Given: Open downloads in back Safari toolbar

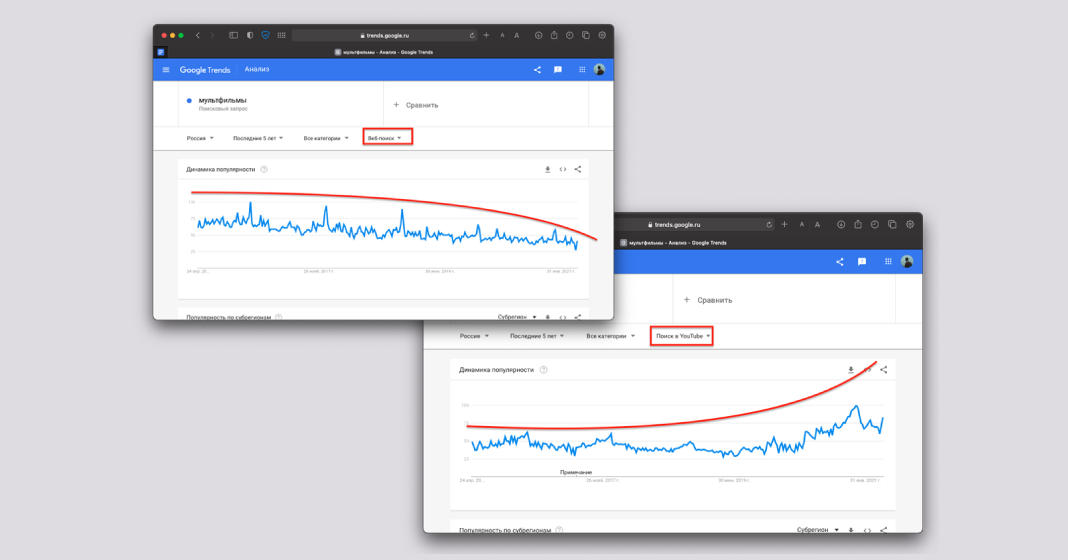Looking at the screenshot, I should 841,224.
